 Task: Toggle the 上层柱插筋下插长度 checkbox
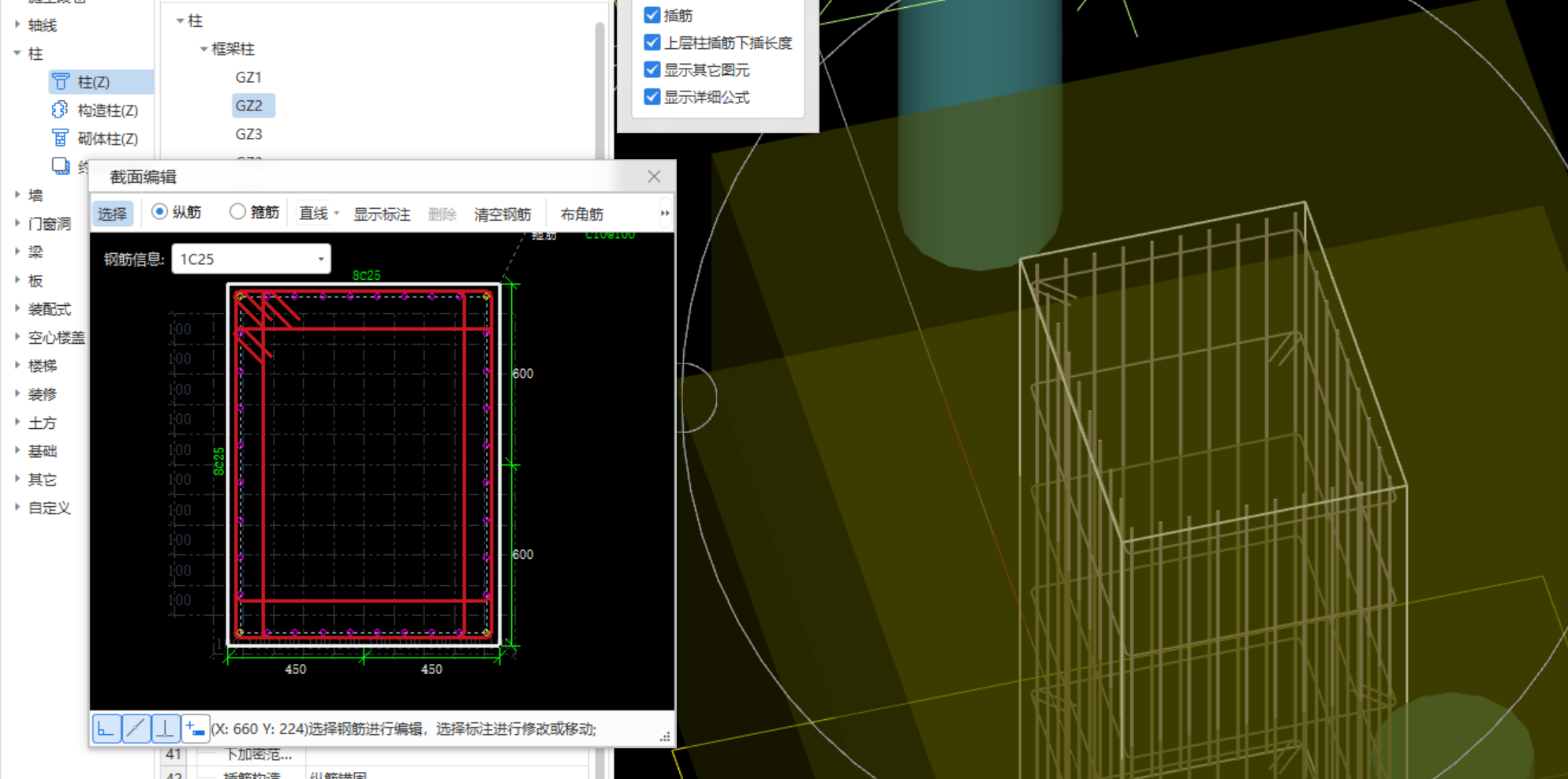point(652,42)
